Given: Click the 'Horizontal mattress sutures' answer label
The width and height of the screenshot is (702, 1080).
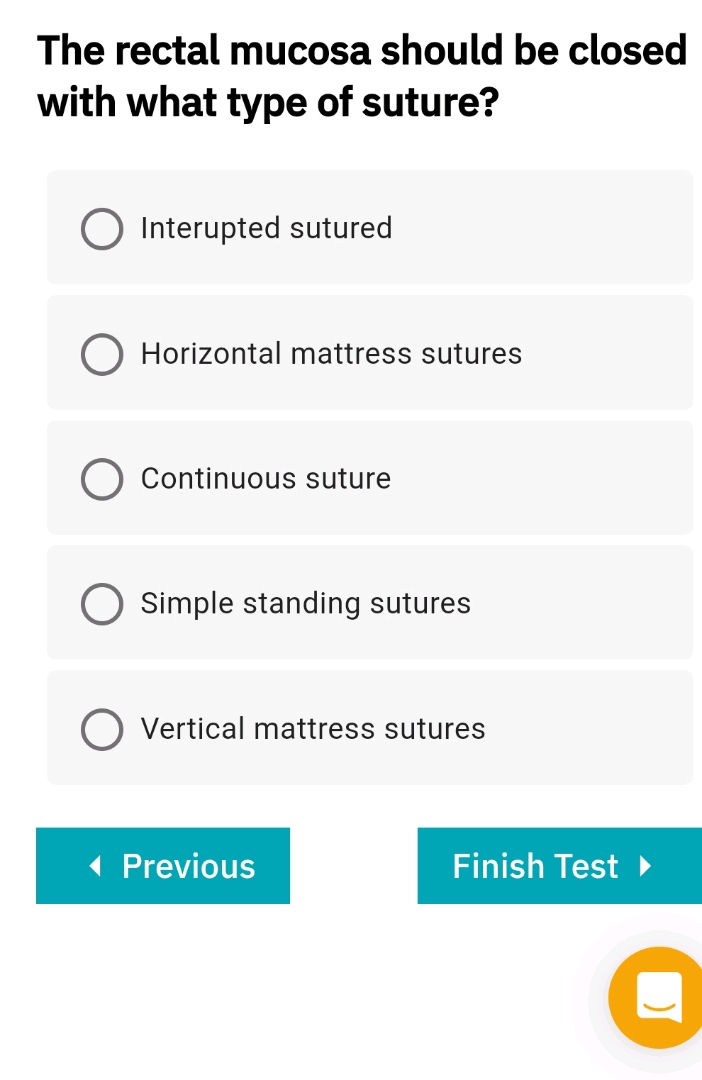Looking at the screenshot, I should pyautogui.click(x=331, y=354).
